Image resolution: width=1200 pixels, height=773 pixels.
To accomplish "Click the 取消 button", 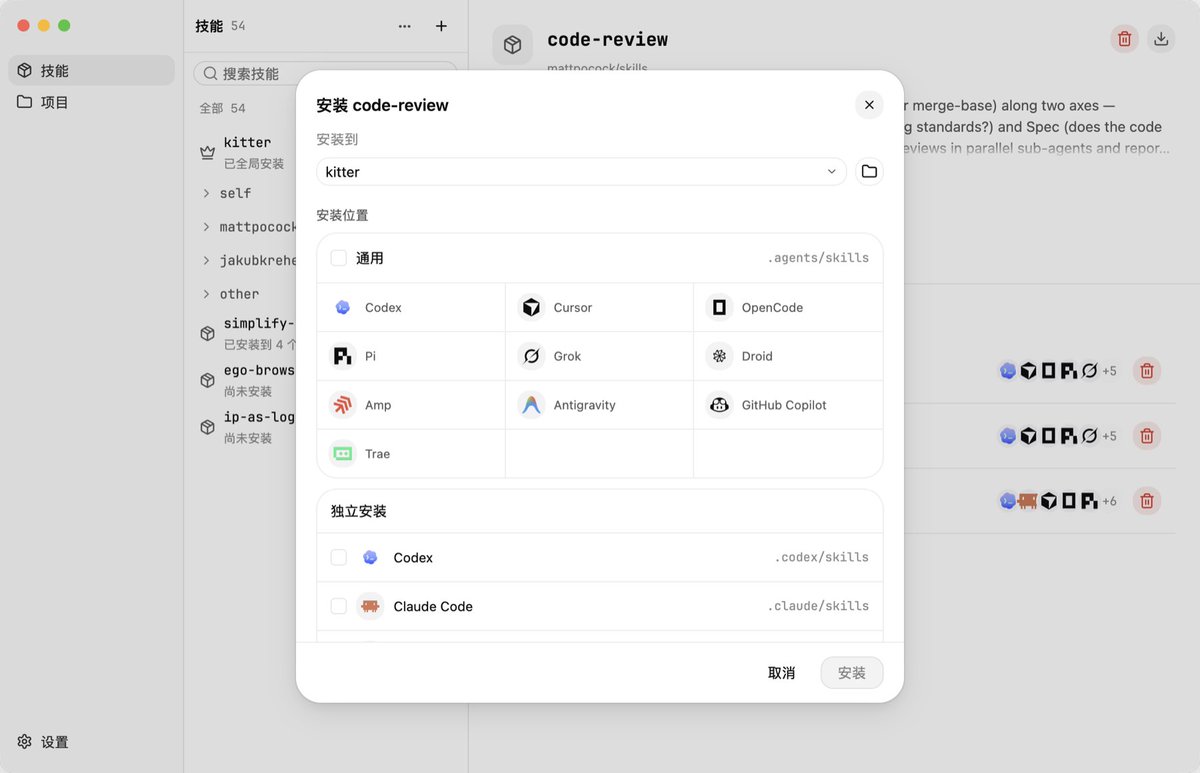I will tap(781, 673).
